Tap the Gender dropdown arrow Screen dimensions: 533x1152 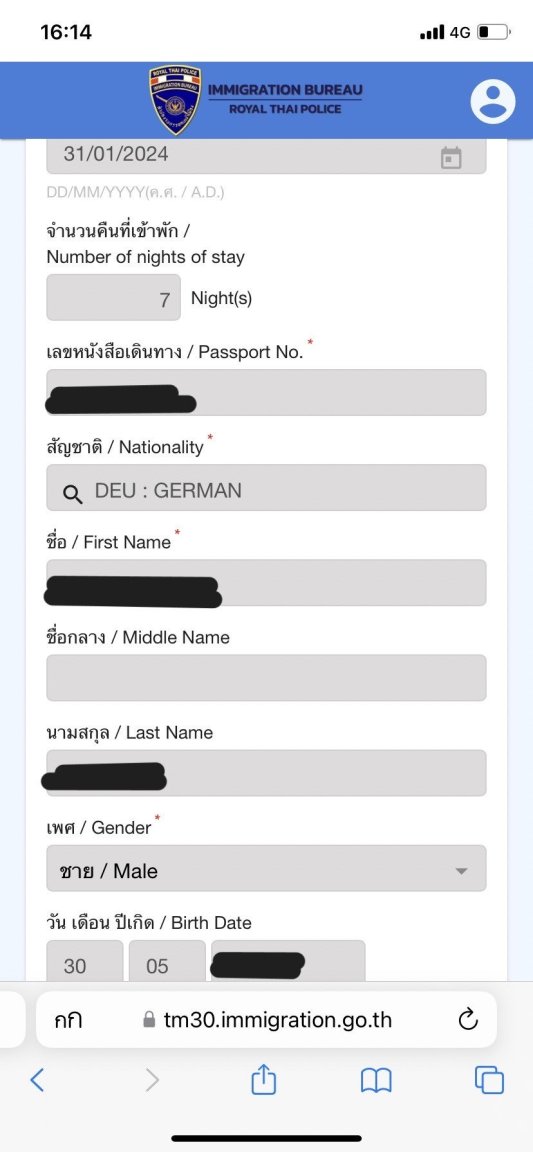tap(461, 871)
